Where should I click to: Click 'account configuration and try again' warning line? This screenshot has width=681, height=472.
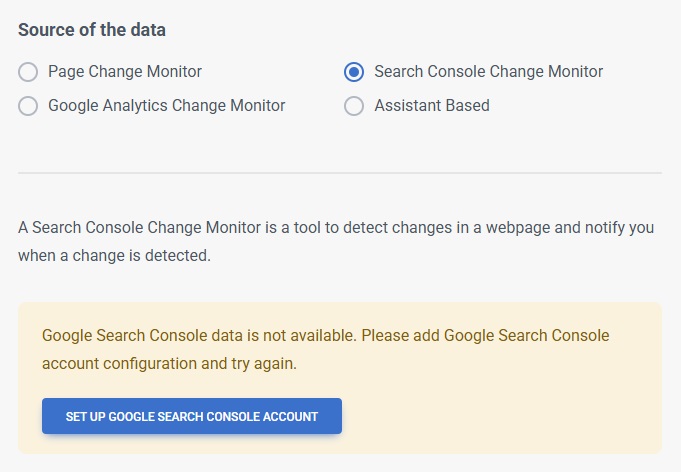tap(169, 363)
